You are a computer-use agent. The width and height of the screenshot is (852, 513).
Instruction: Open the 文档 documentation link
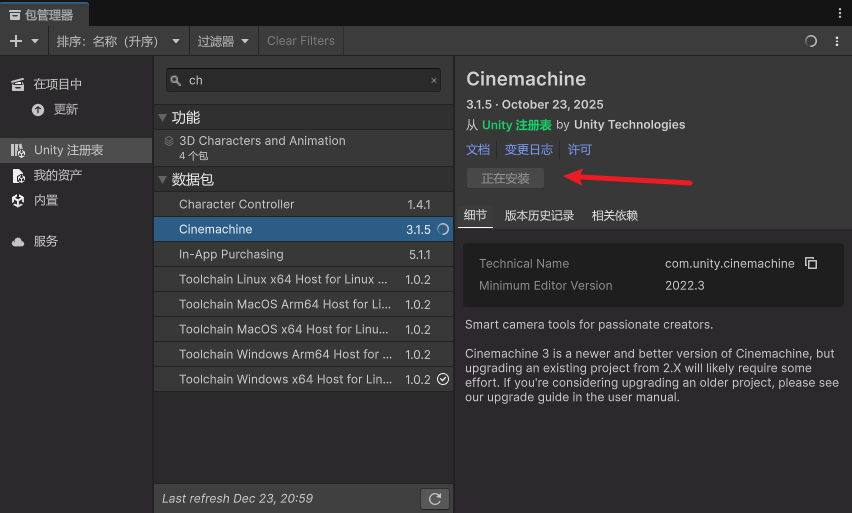click(478, 149)
